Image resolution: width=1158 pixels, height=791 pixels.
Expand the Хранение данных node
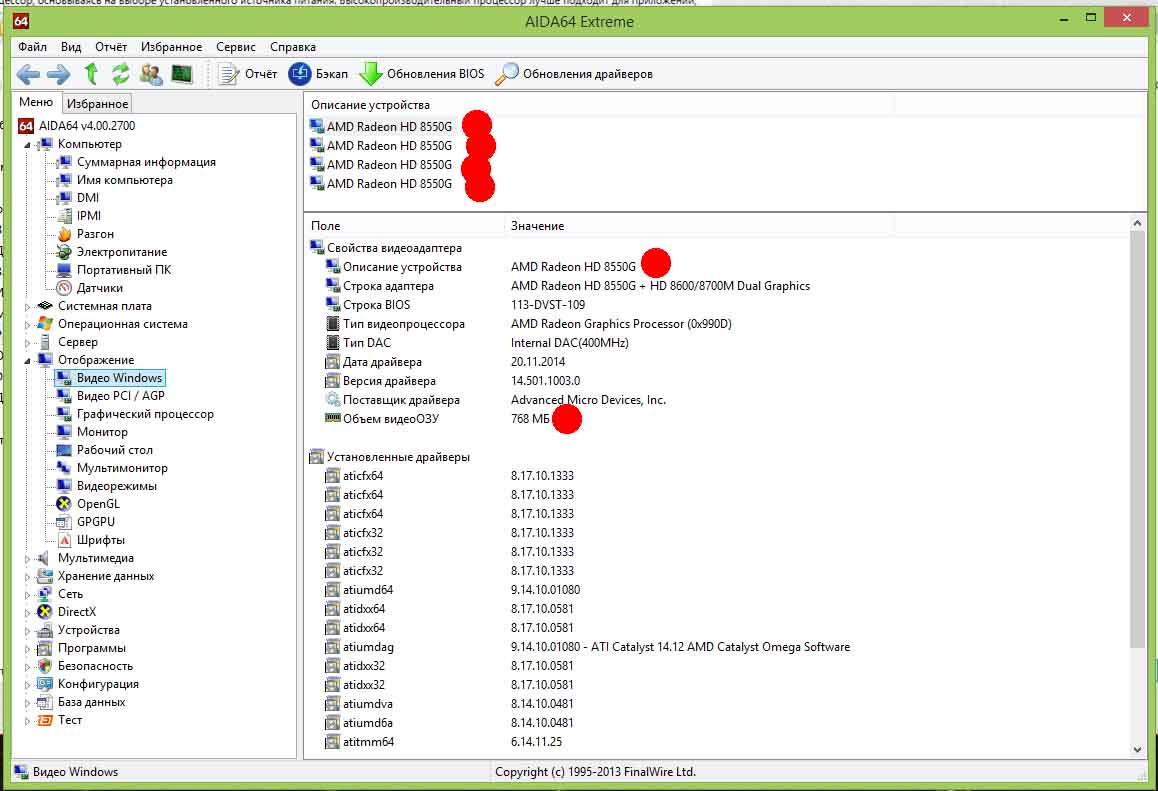27,577
